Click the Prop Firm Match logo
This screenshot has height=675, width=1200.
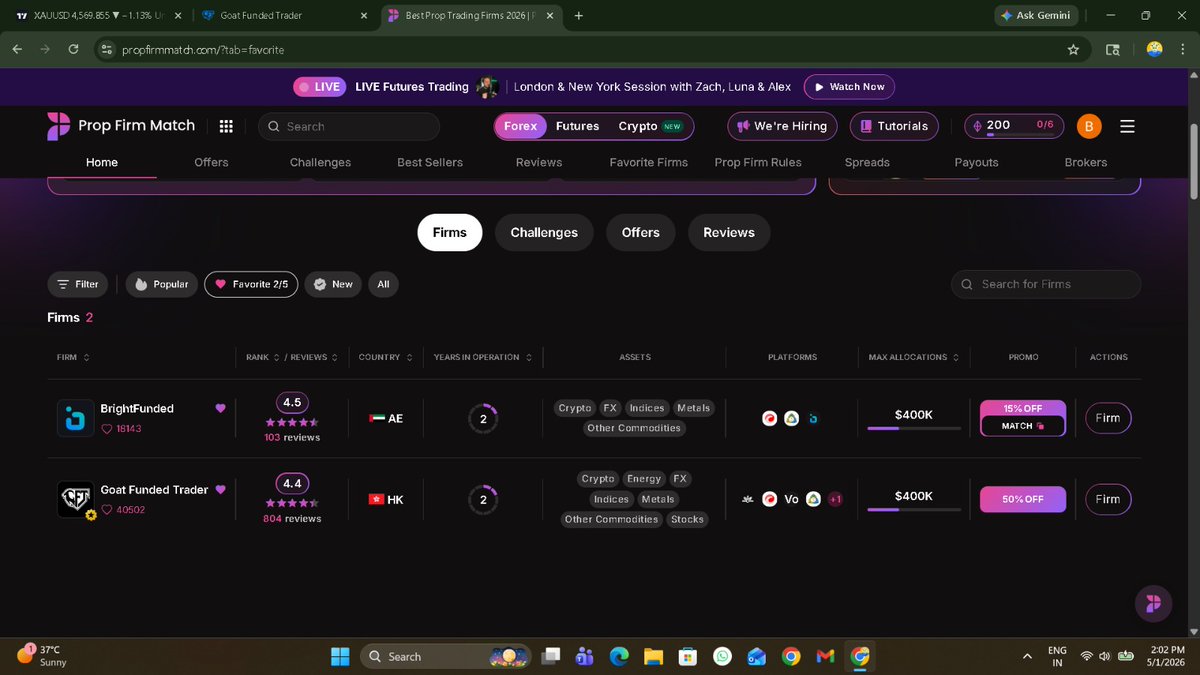121,126
